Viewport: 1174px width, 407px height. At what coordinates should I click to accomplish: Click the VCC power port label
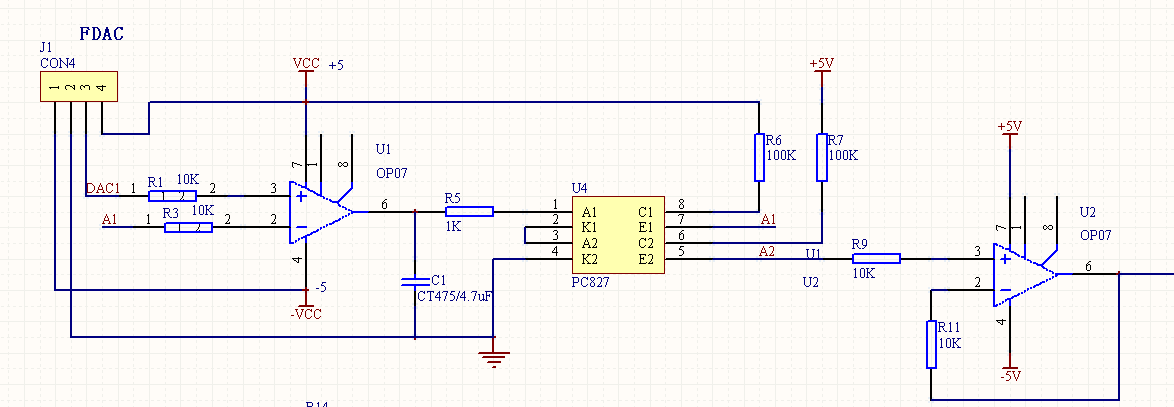[x=306, y=64]
